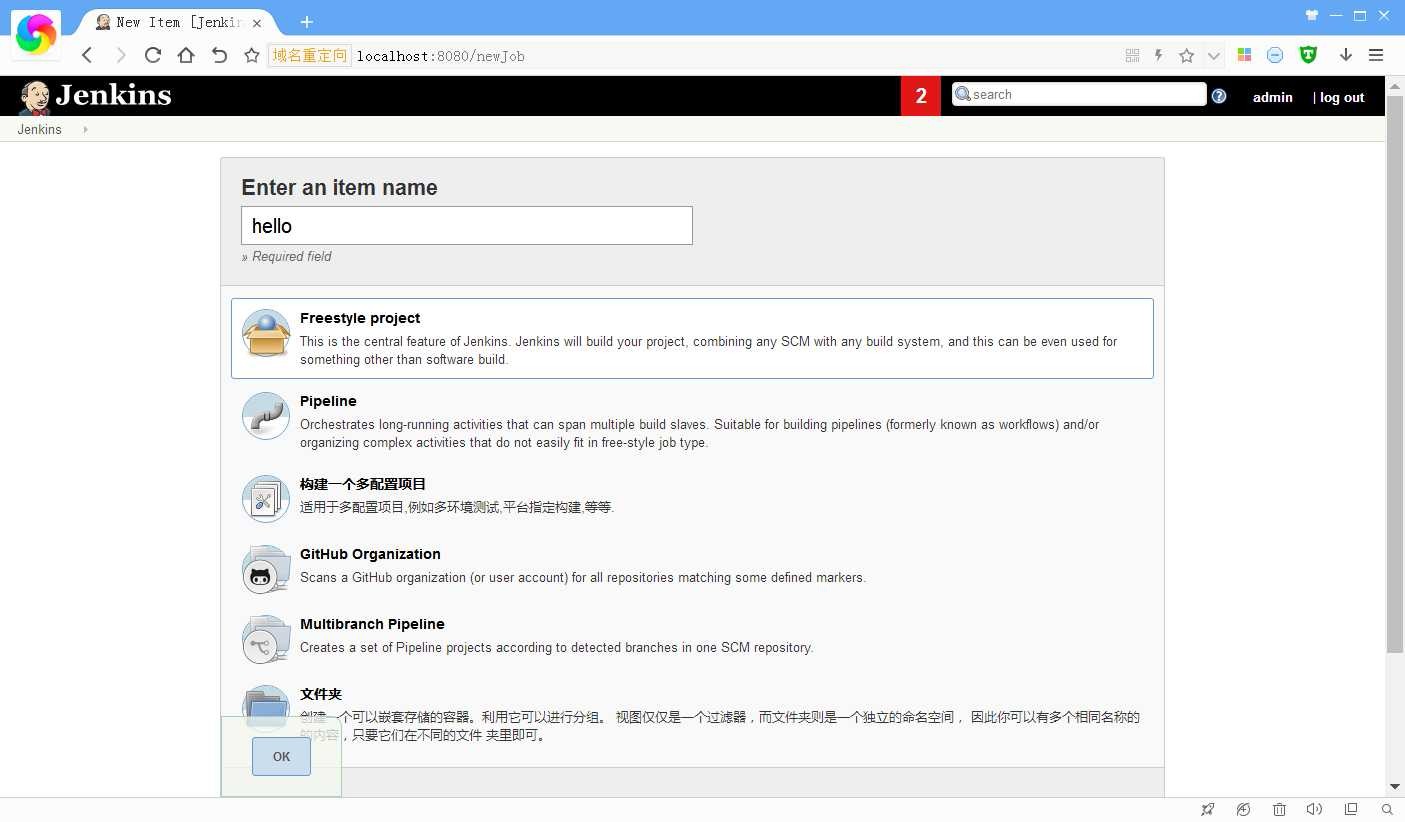Click the vertical page scrollbar thumb

click(x=1395, y=375)
